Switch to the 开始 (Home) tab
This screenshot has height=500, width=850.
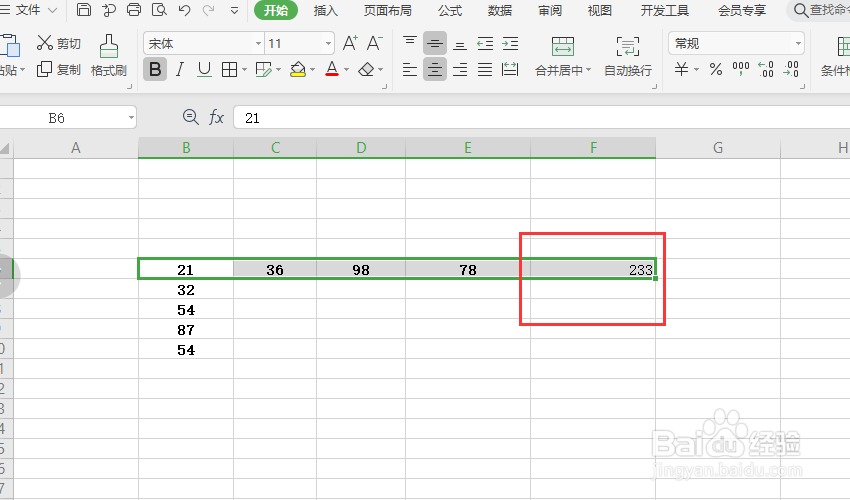(x=276, y=10)
